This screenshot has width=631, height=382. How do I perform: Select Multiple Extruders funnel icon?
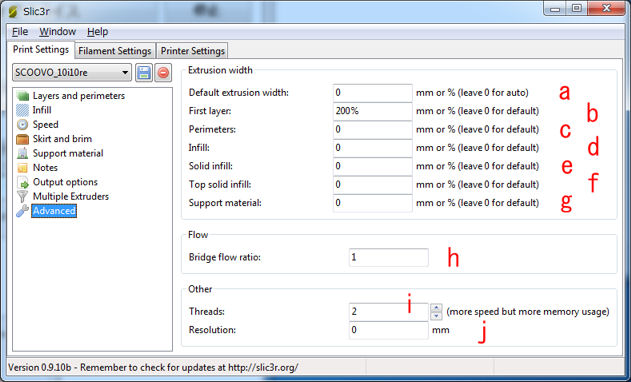point(23,196)
